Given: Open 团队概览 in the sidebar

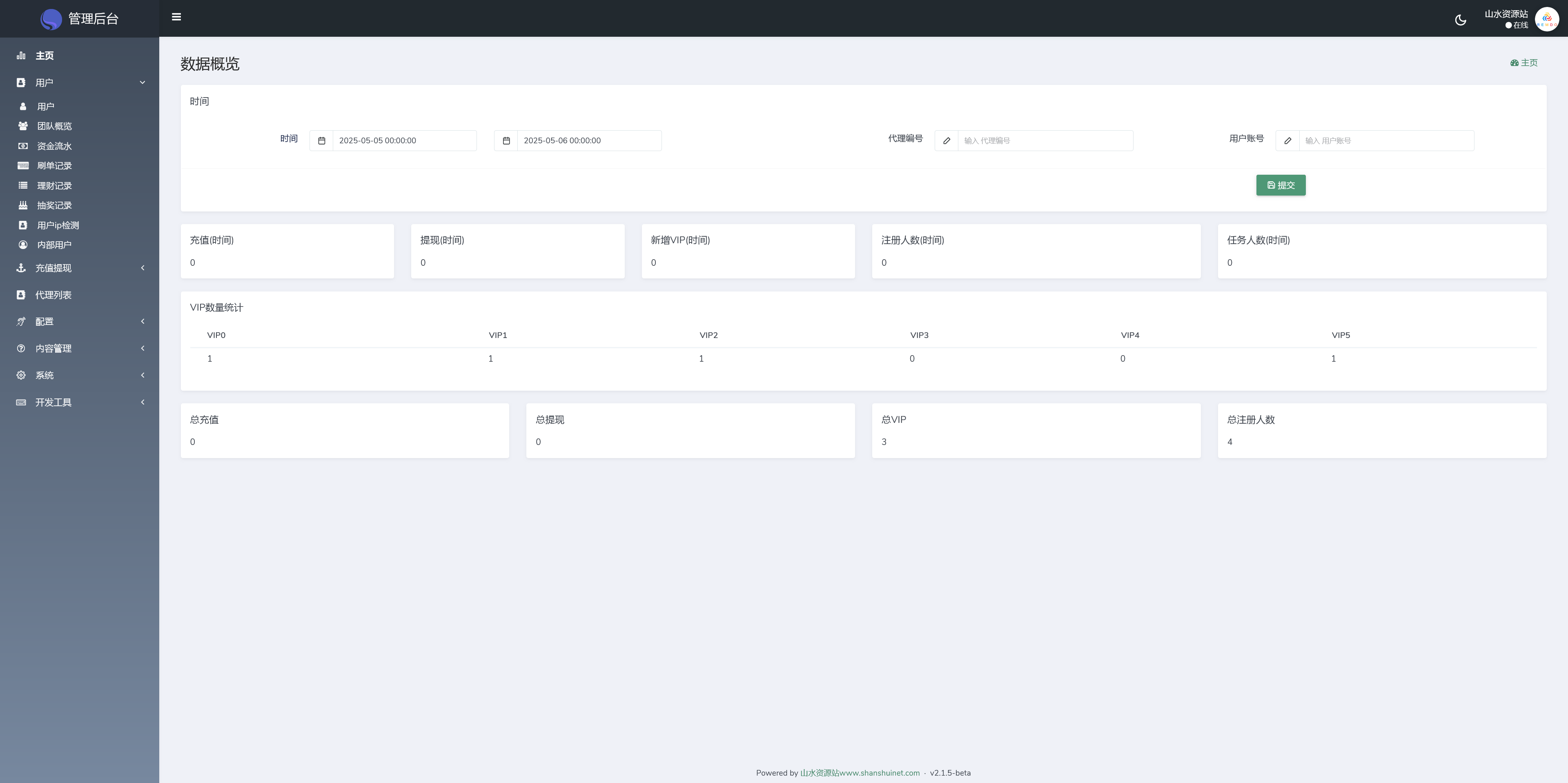Looking at the screenshot, I should click(x=54, y=126).
